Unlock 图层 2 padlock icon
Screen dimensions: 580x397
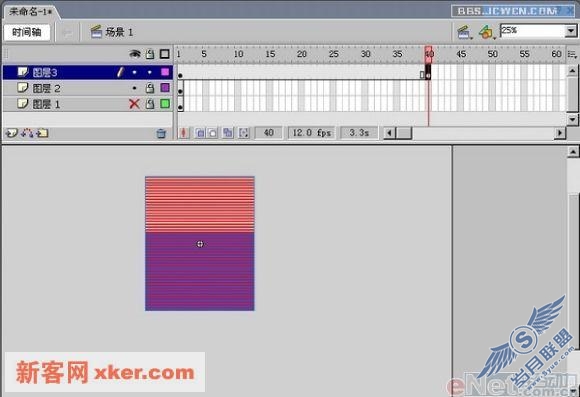point(150,88)
